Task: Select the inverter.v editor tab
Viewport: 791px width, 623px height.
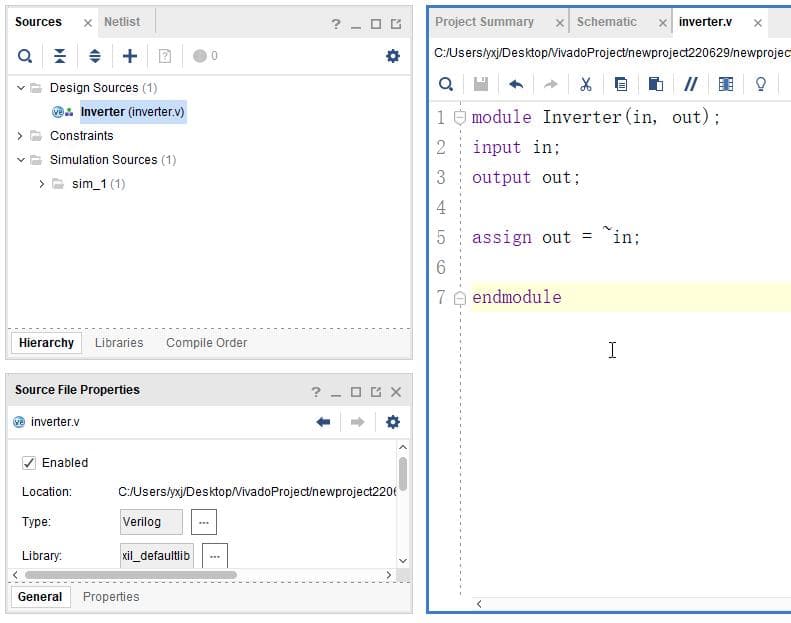Action: pyautogui.click(x=705, y=22)
